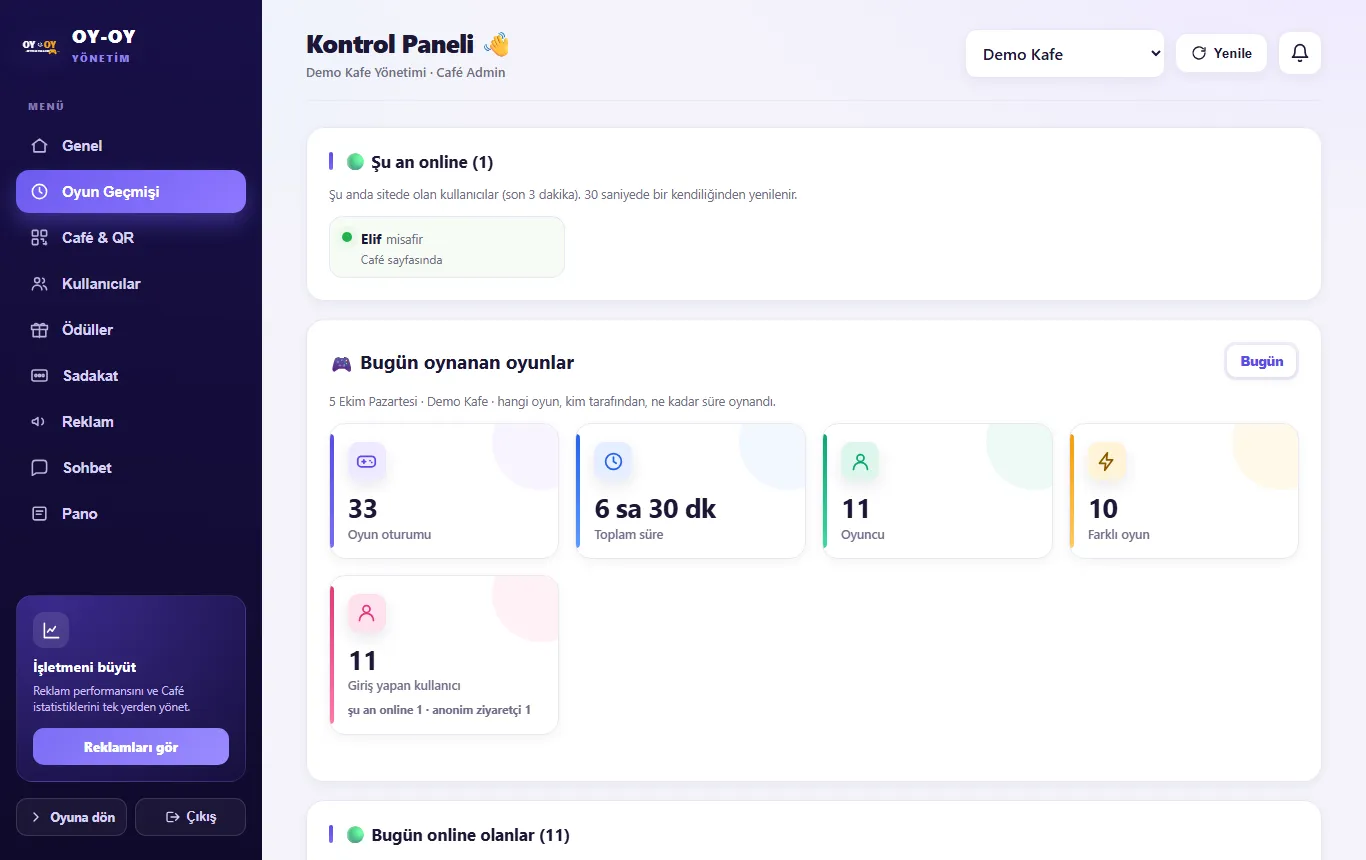Click the Bugün filter button
Image resolution: width=1366 pixels, height=860 pixels.
click(x=1262, y=362)
